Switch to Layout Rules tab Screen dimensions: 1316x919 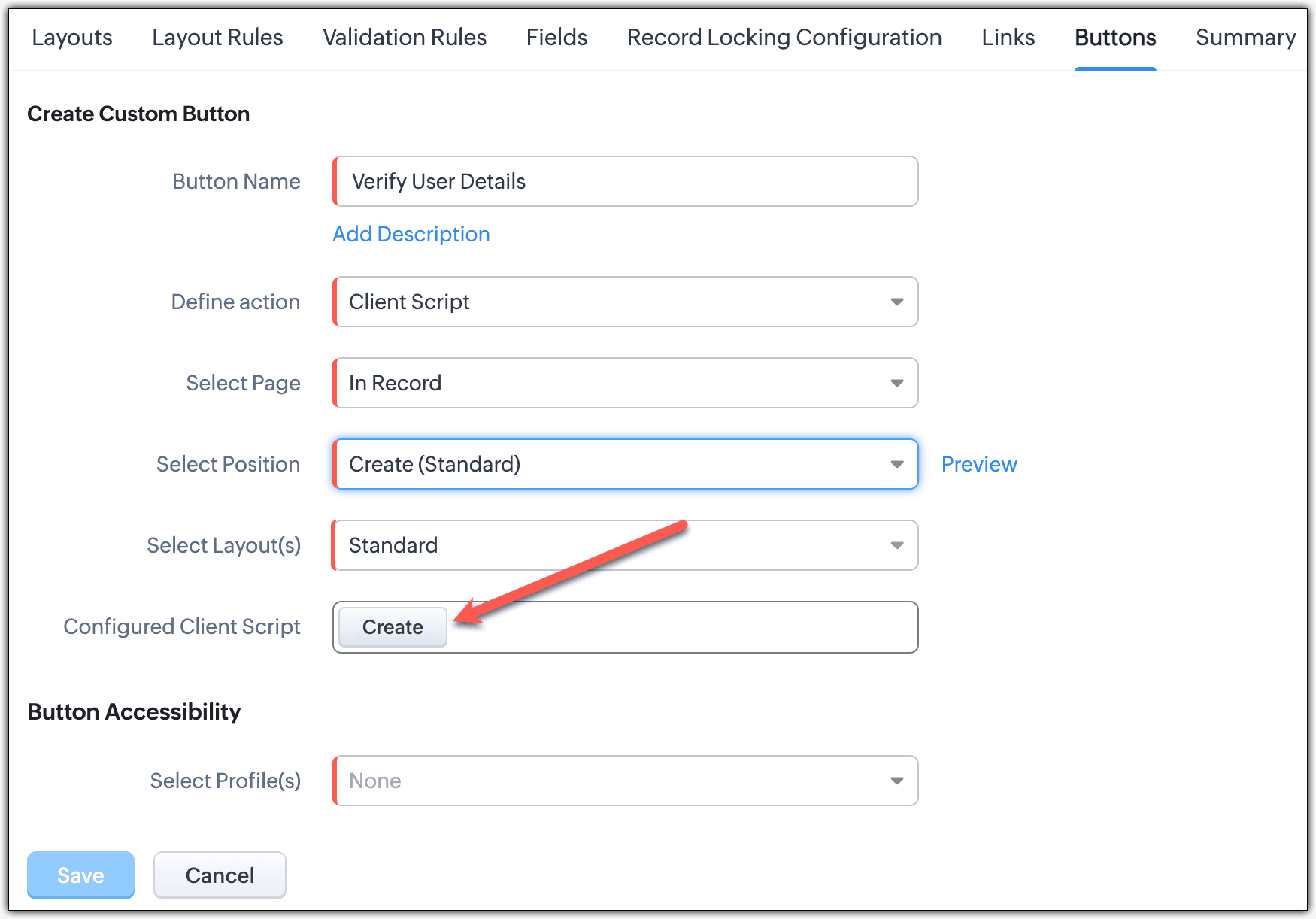pyautogui.click(x=217, y=38)
